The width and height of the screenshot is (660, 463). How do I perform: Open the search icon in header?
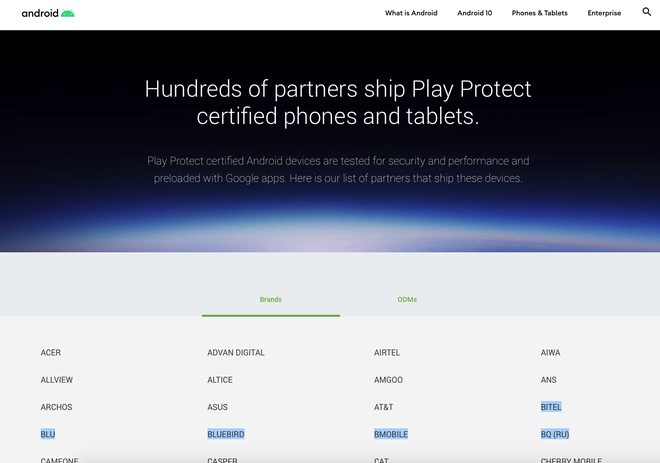(x=647, y=12)
